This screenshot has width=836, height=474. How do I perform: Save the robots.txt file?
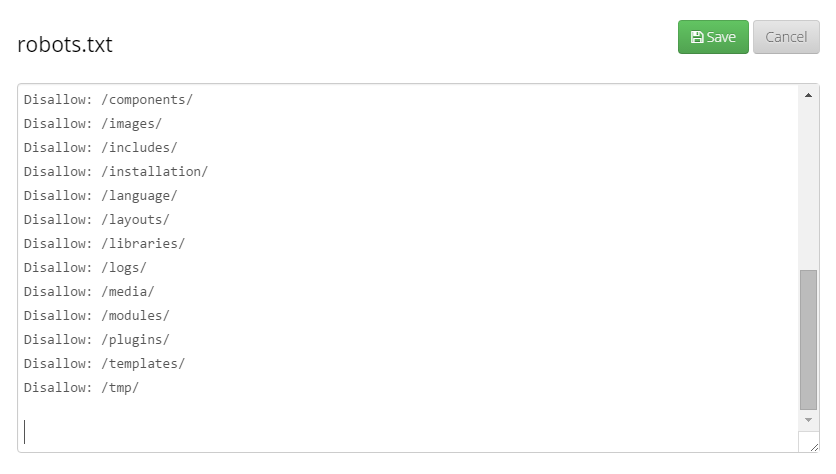pos(713,37)
